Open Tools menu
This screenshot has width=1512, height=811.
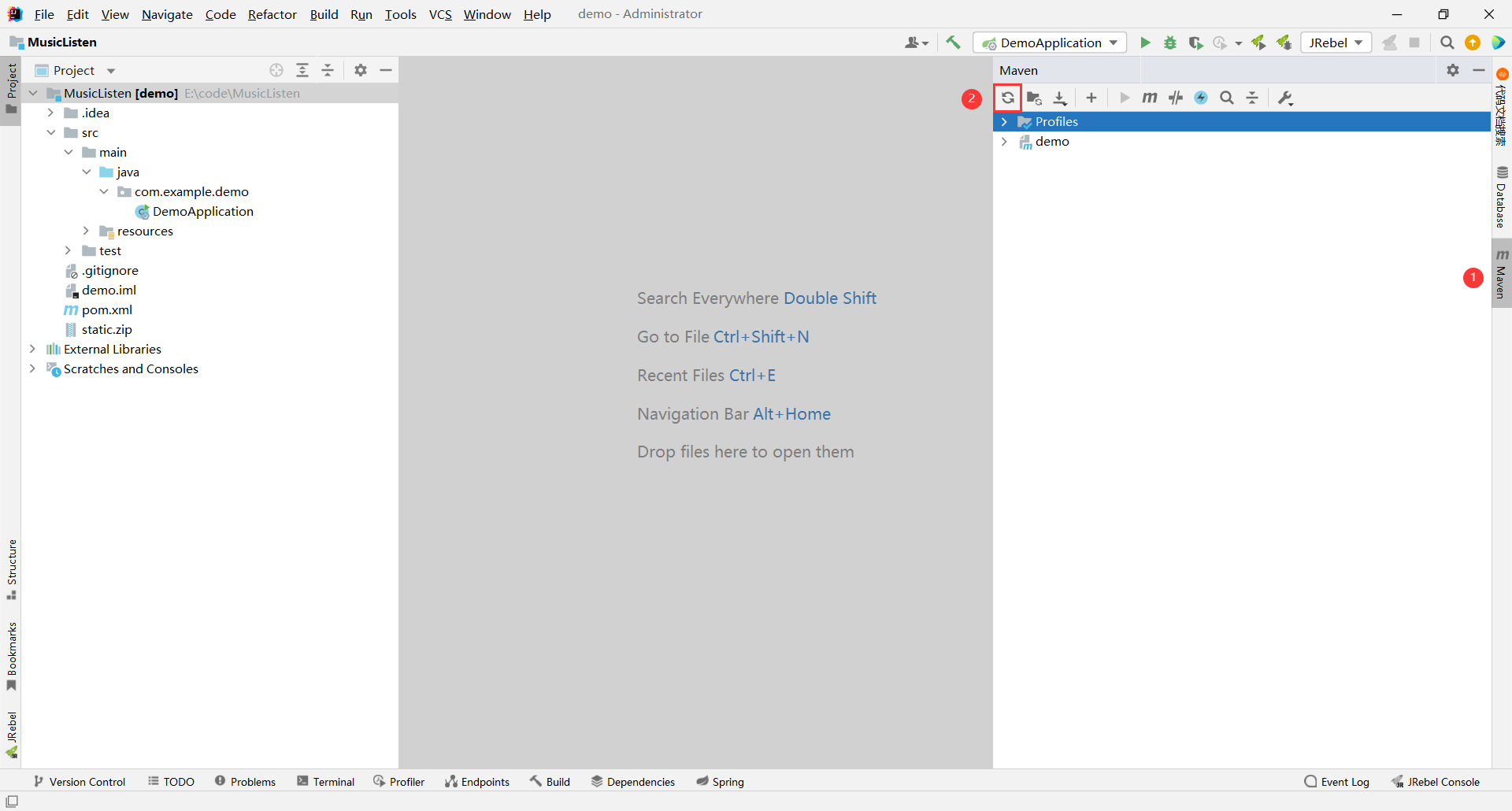[400, 14]
